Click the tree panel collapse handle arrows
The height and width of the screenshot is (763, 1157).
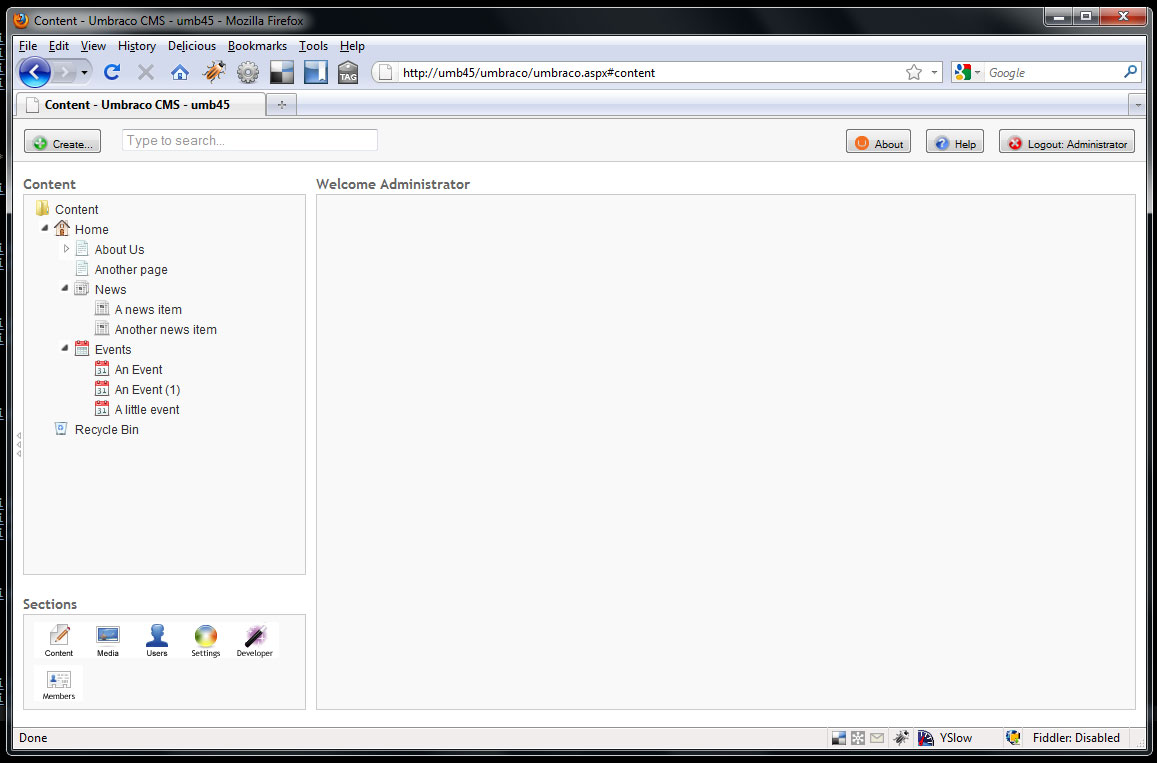coord(18,444)
